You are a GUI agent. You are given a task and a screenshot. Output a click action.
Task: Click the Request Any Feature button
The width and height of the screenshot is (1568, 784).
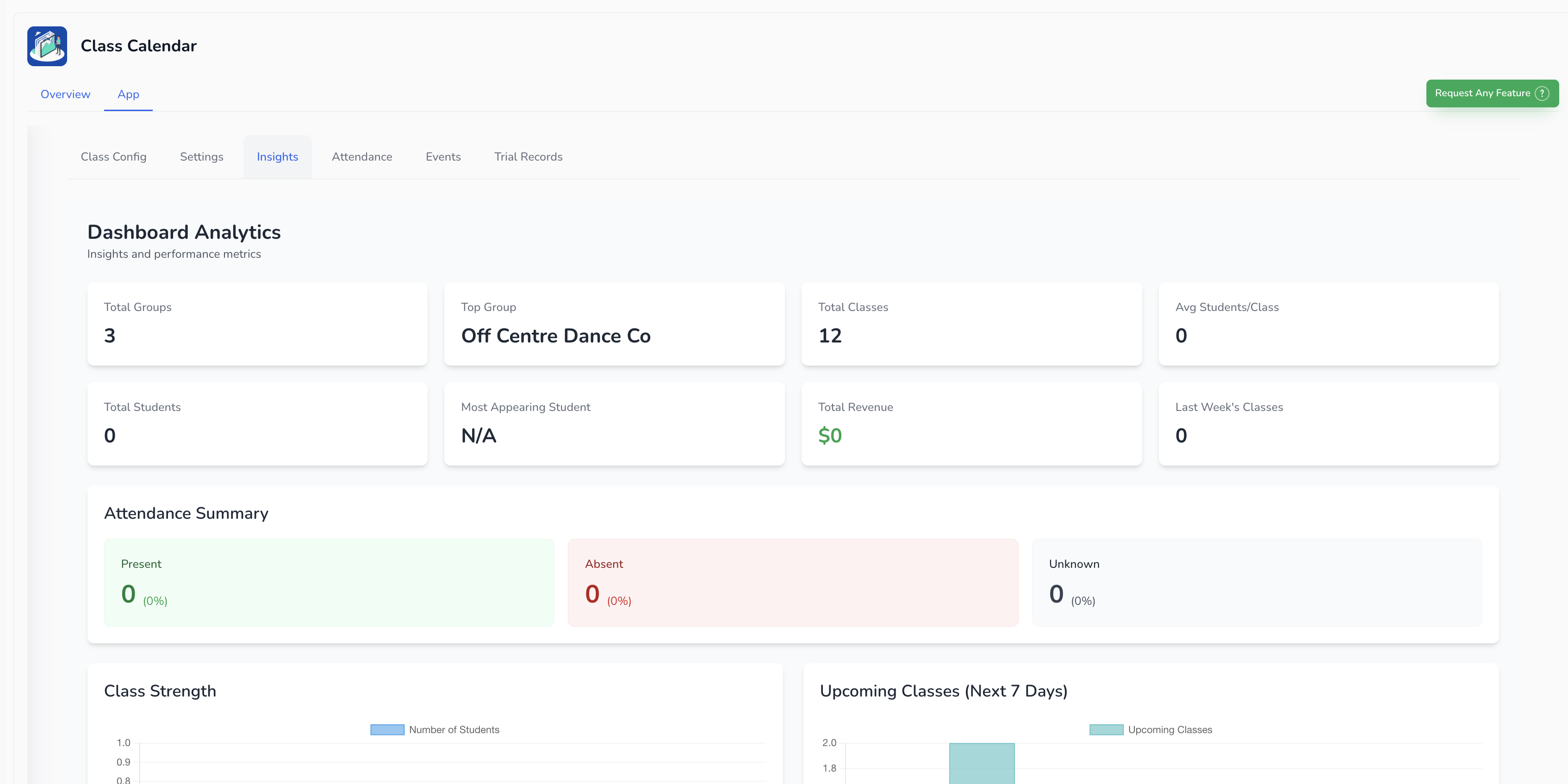(x=1492, y=93)
